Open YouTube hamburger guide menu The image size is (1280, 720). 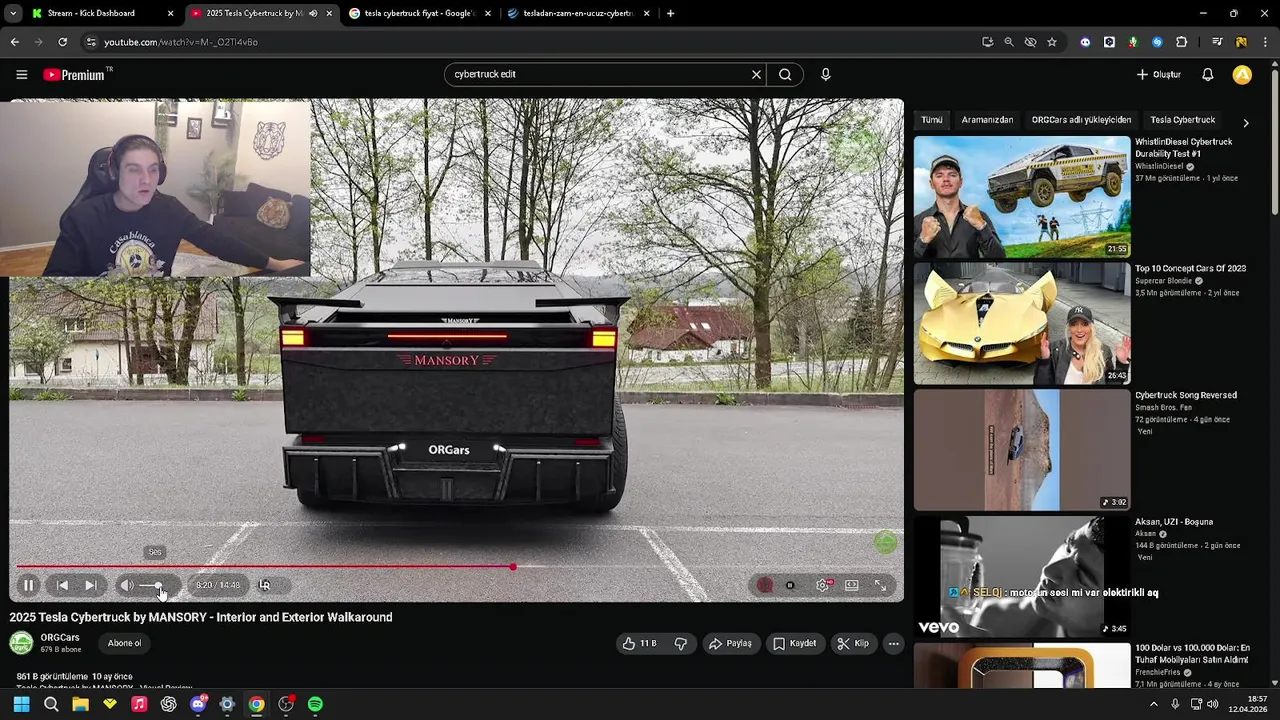21,74
